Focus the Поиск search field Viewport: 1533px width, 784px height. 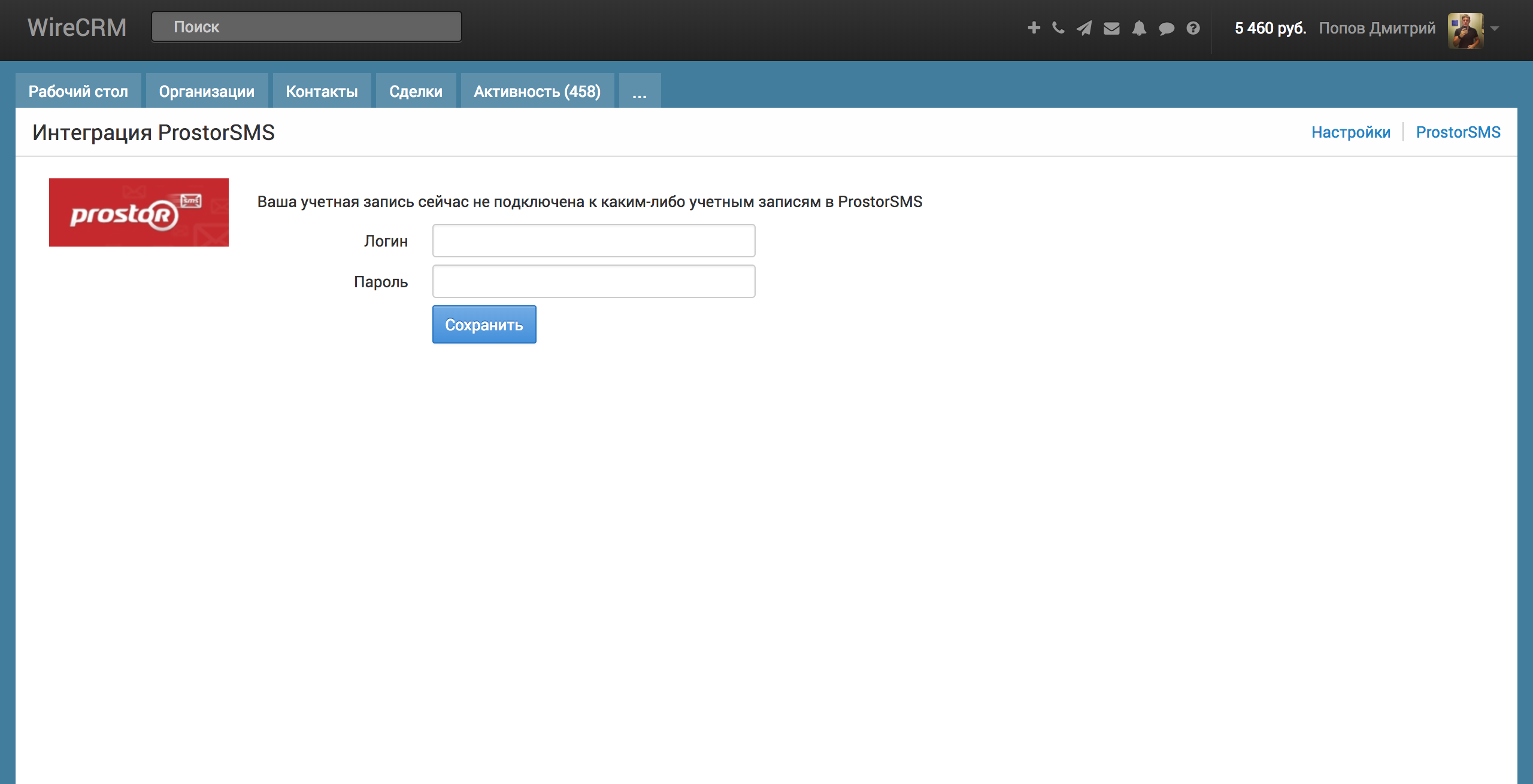tap(307, 27)
